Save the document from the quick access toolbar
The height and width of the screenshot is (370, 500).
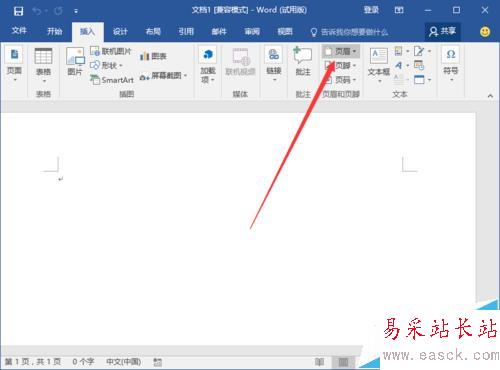[x=18, y=11]
